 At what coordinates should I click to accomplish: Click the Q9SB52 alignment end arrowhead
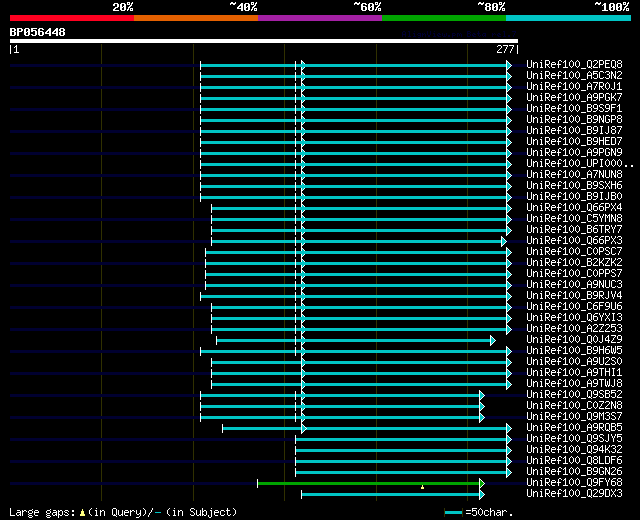[482, 396]
